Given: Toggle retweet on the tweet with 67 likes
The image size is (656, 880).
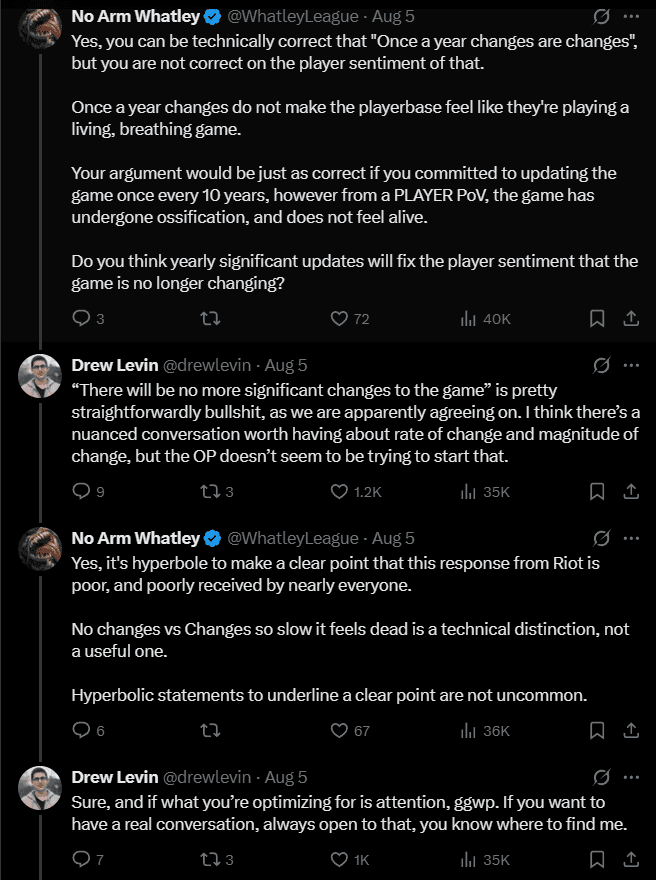Looking at the screenshot, I should (x=208, y=731).
